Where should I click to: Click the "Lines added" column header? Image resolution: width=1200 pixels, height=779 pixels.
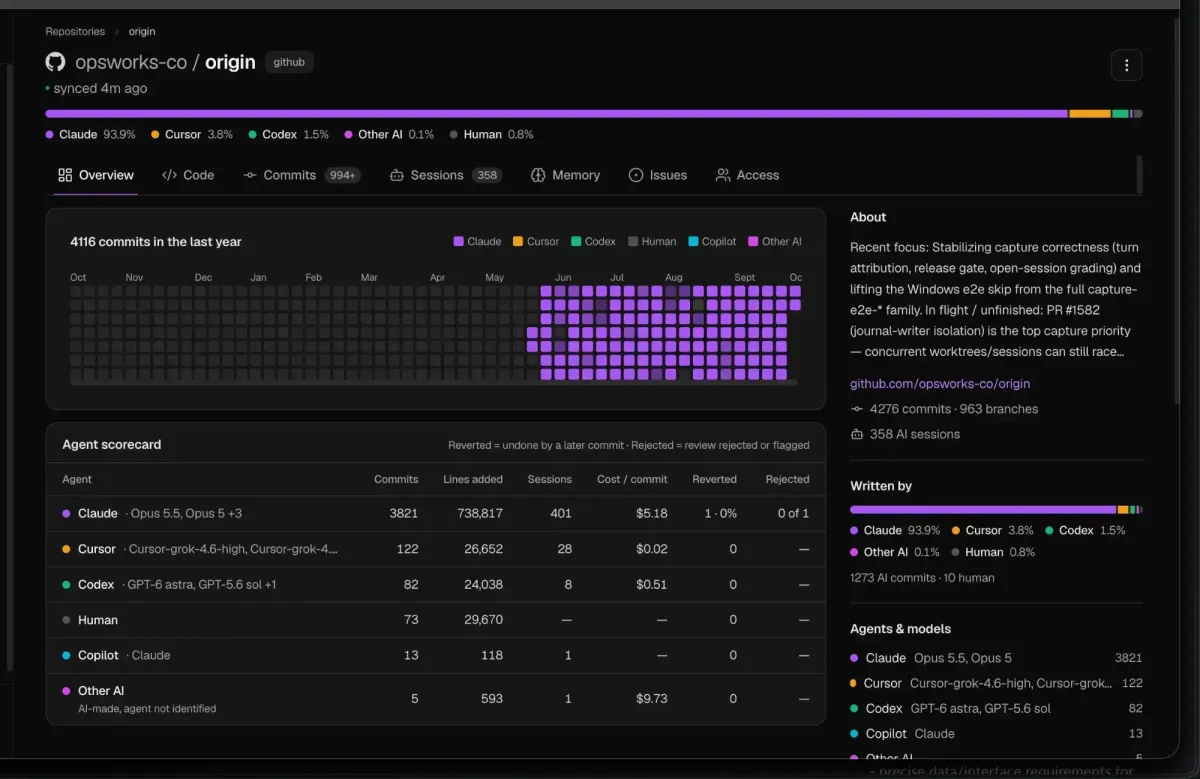pos(473,479)
